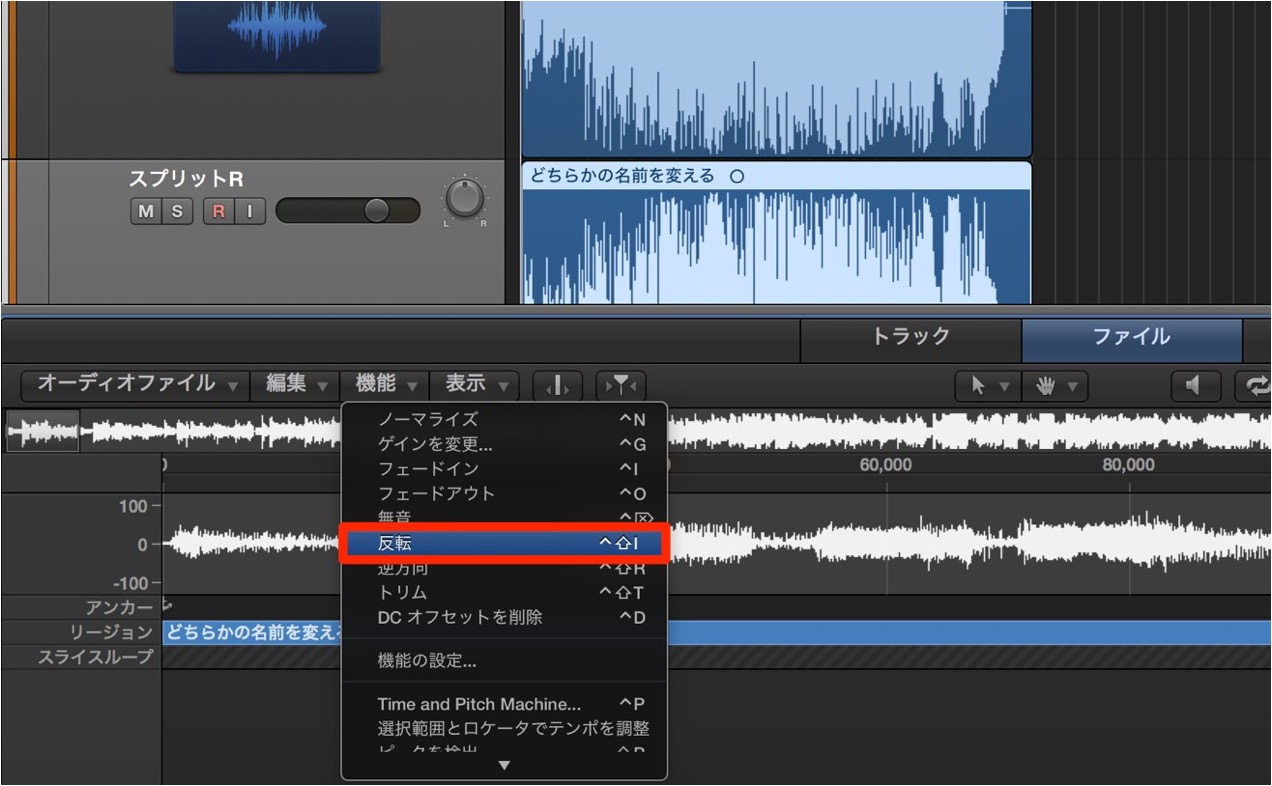Open the pointer tool menu
The image size is (1272, 786).
[988, 385]
